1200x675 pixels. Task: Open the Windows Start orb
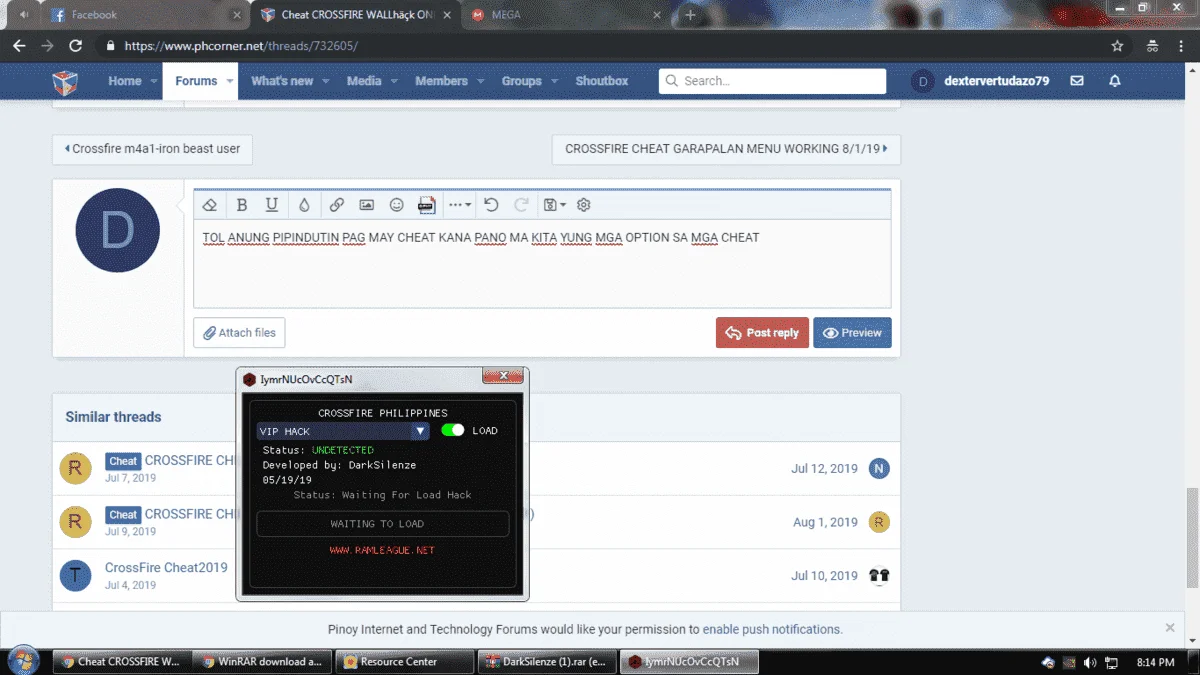pyautogui.click(x=24, y=661)
